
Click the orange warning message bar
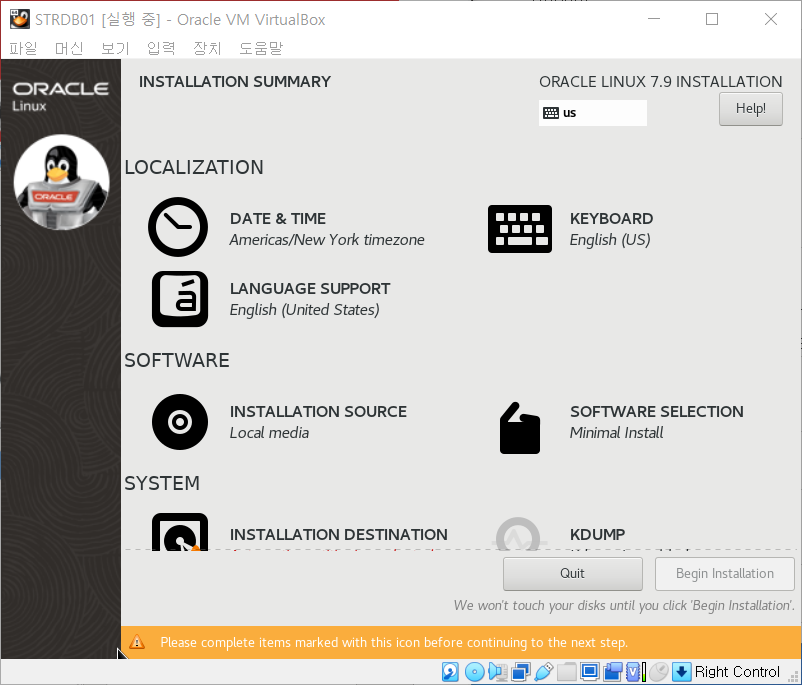click(x=461, y=642)
